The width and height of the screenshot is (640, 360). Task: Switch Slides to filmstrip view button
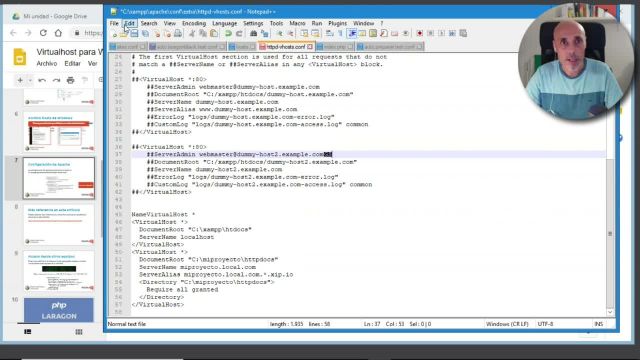click(x=28, y=332)
